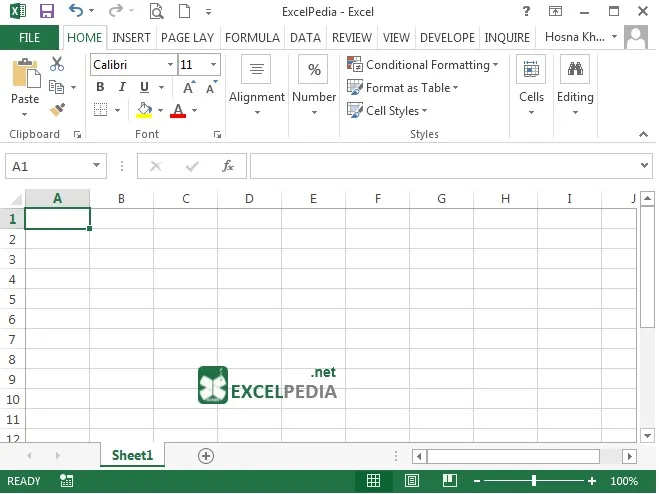The width and height of the screenshot is (659, 494).
Task: Adjust the zoom slider handle
Action: pos(534,481)
